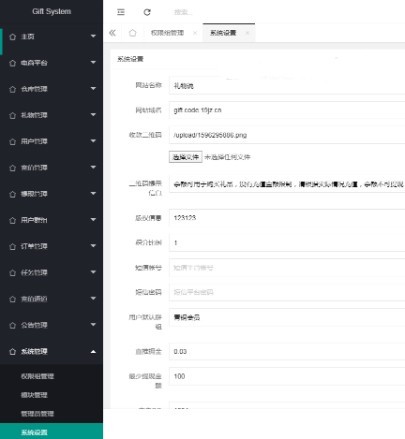Open 权限组管理 in the sidebar submenu
The image size is (405, 439).
[x=37, y=376]
